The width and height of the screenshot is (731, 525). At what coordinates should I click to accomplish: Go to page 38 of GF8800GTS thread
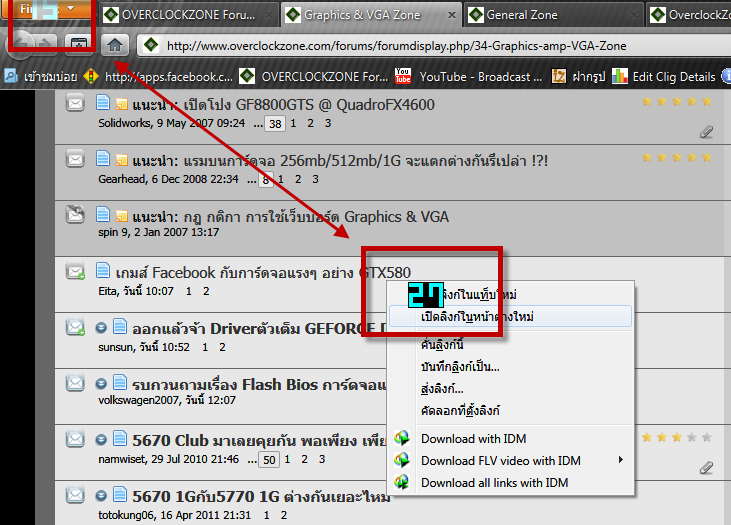pyautogui.click(x=275, y=124)
